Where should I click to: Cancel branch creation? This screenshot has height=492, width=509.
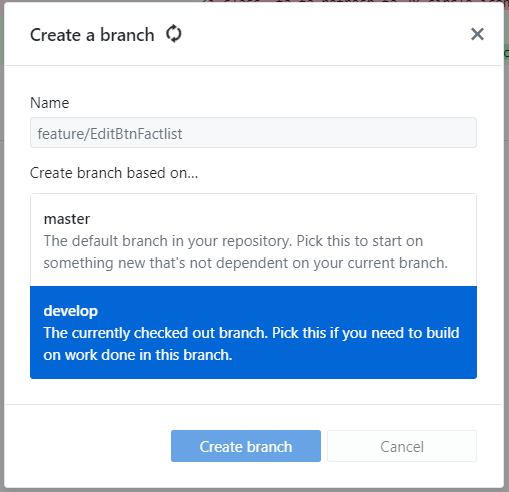coord(402,446)
